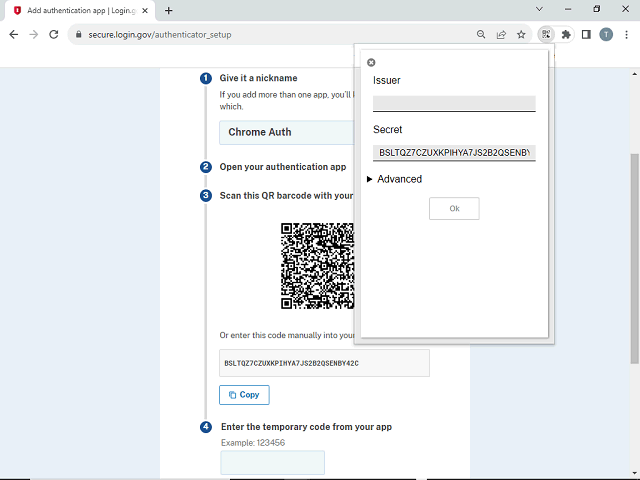Click the 'Give it a nickname' heading
The image size is (640, 480).
coord(258,78)
